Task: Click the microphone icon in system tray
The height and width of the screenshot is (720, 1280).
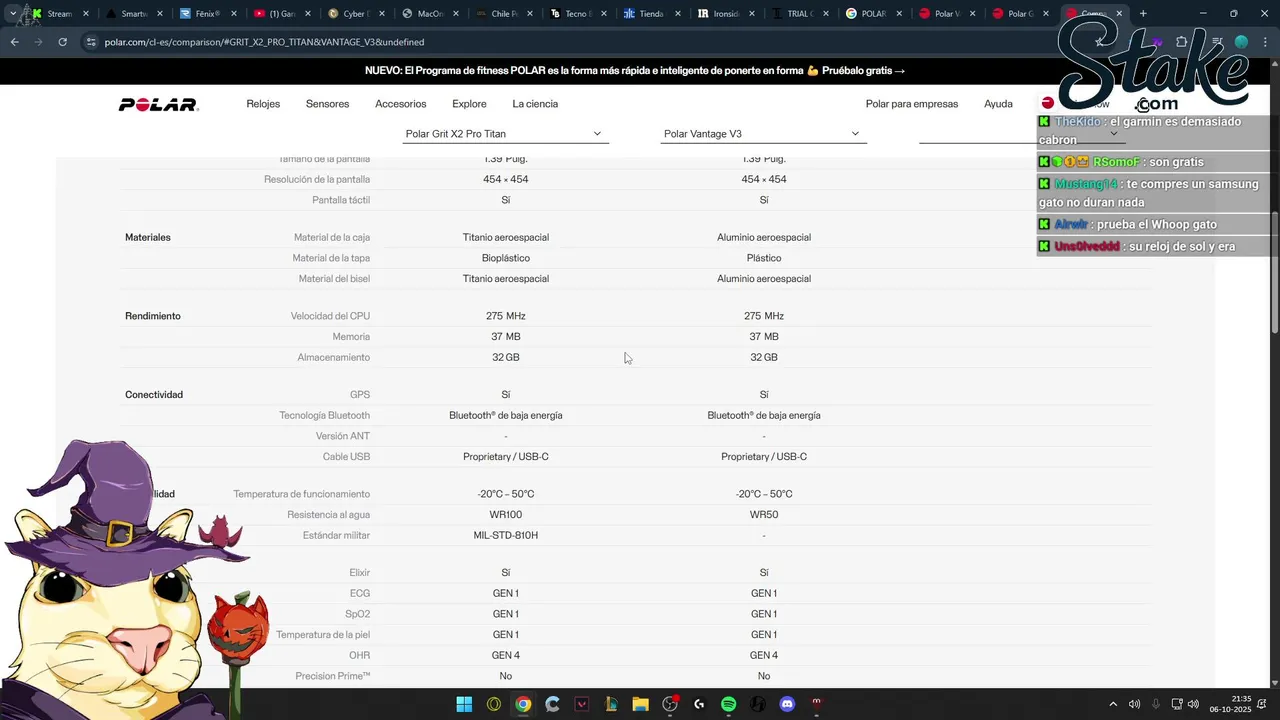Action: (1156, 704)
